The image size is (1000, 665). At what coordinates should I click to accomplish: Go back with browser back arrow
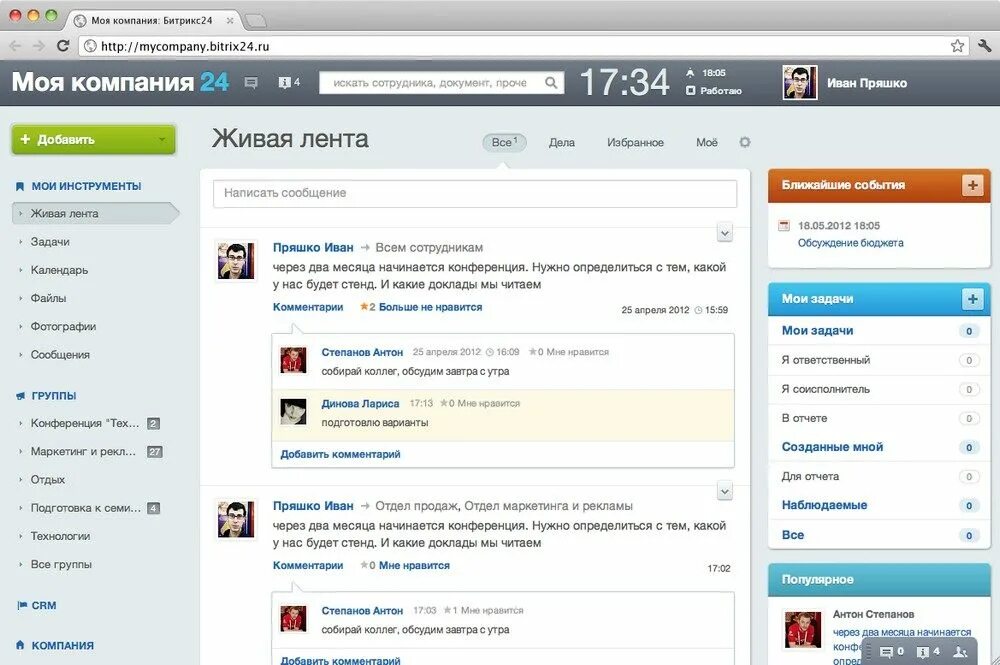tap(15, 46)
